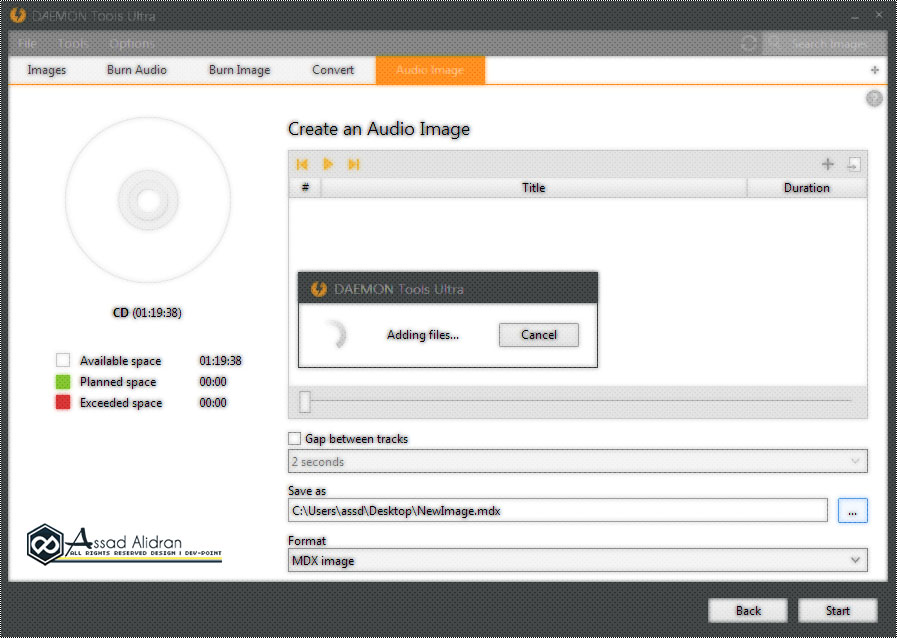Image resolution: width=897 pixels, height=638 pixels.
Task: Click the Adding files... status text
Action: [x=423, y=335]
